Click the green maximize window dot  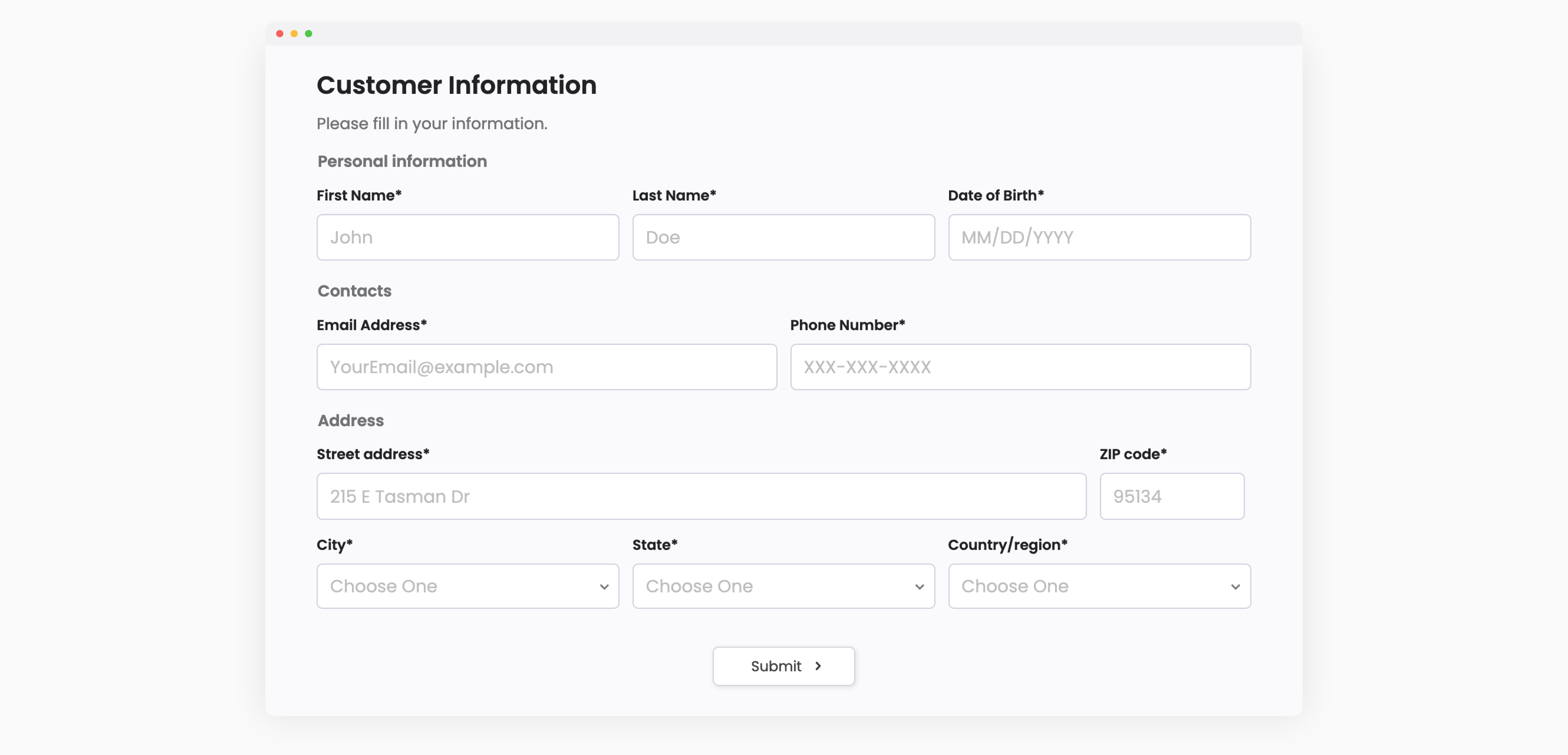coord(309,33)
